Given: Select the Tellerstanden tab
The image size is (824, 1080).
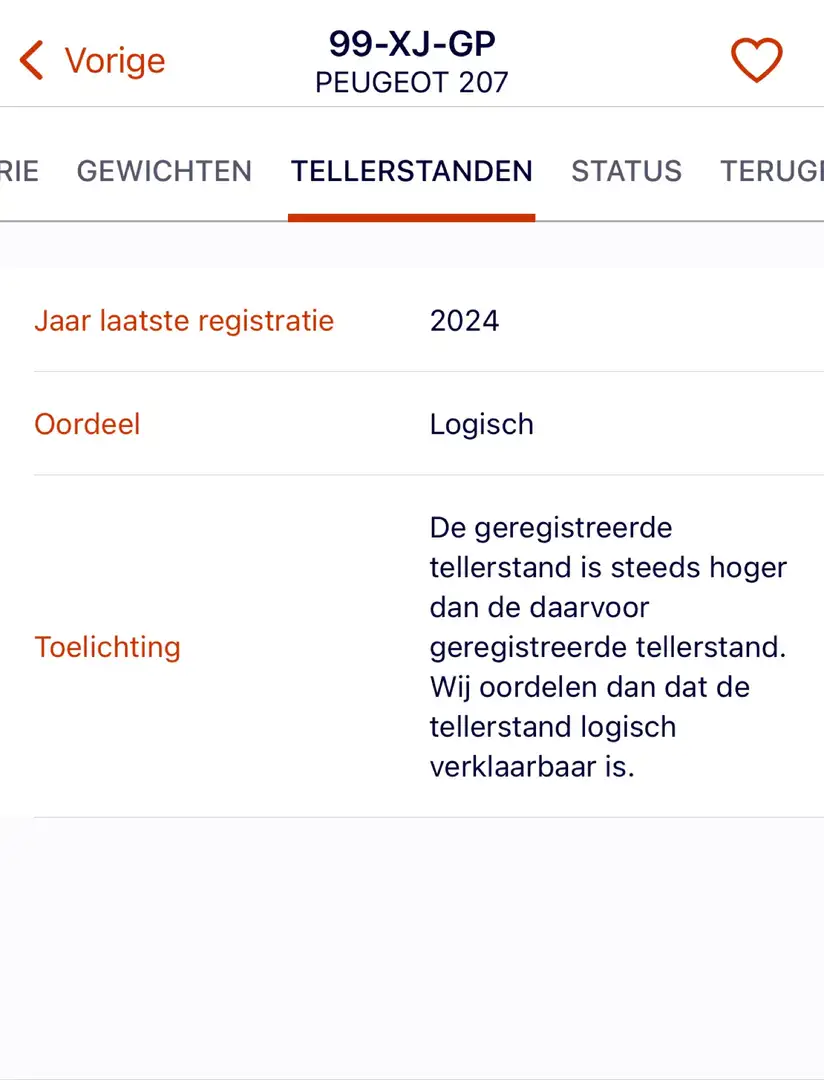Looking at the screenshot, I should [x=411, y=171].
